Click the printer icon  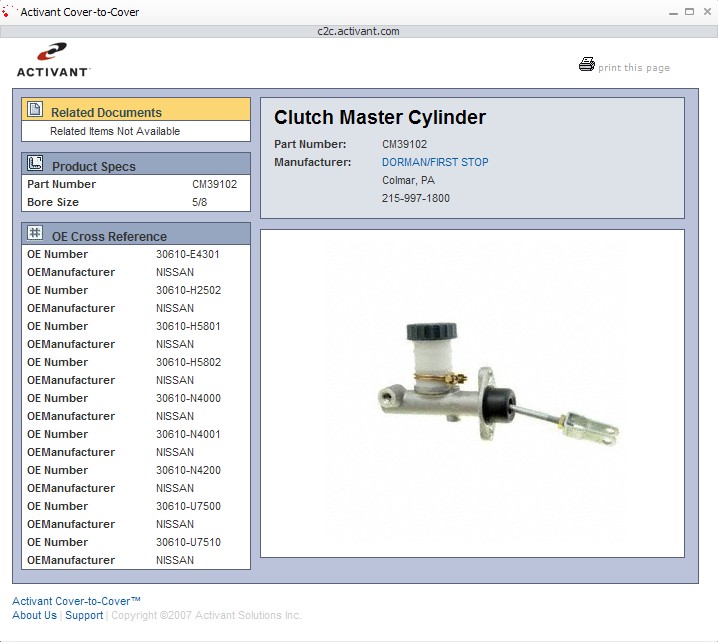point(586,65)
